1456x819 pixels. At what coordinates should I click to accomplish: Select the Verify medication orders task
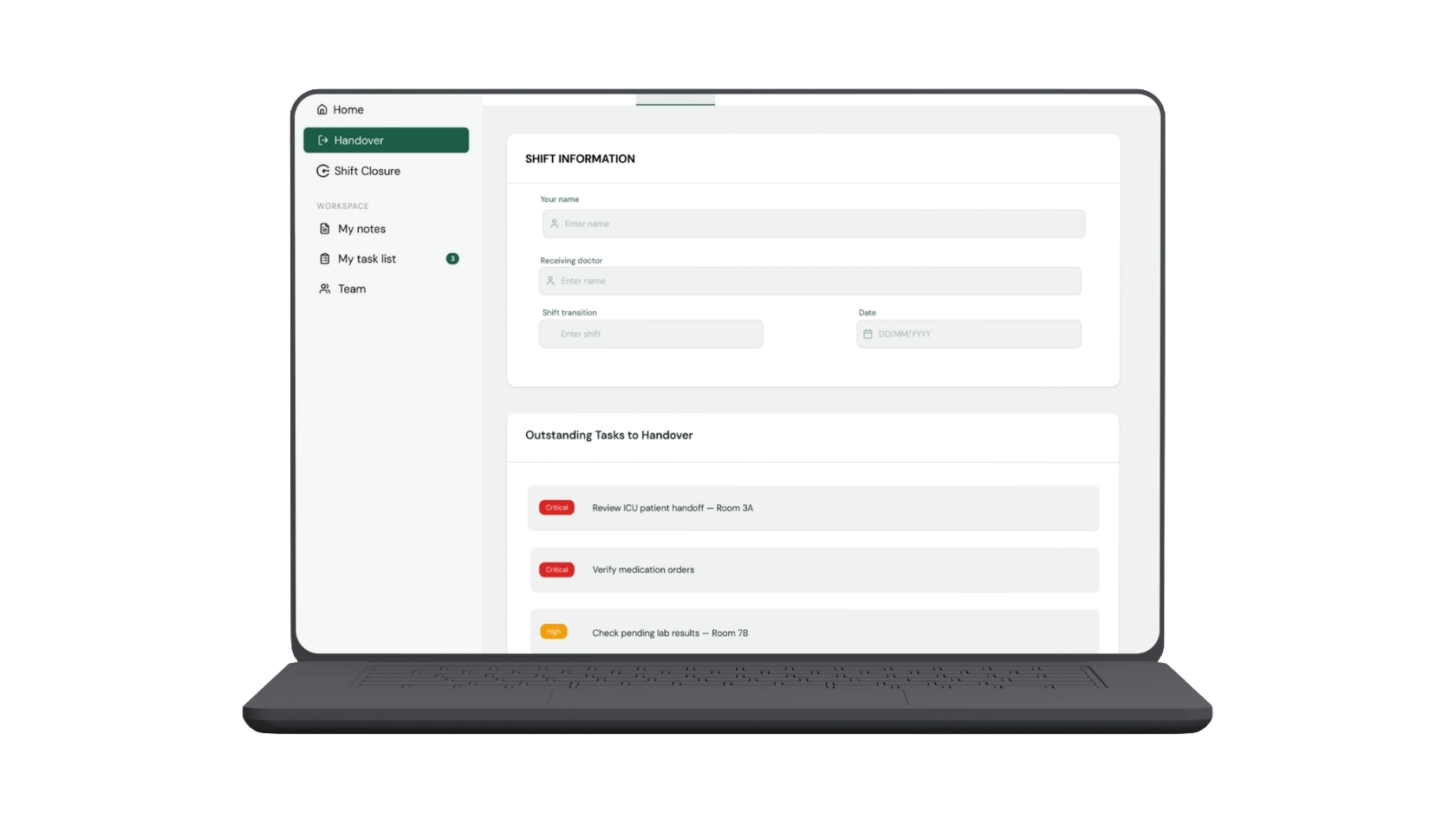click(x=815, y=570)
